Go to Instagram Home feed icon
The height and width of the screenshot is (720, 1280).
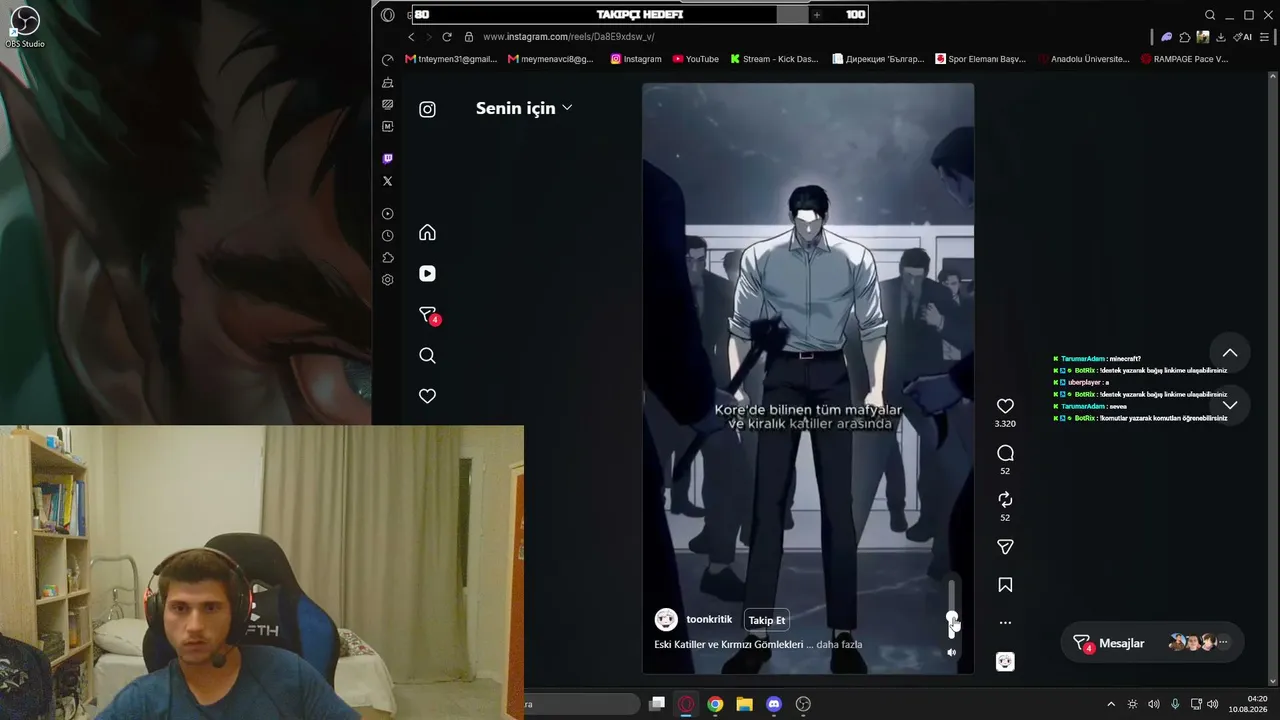point(427,233)
